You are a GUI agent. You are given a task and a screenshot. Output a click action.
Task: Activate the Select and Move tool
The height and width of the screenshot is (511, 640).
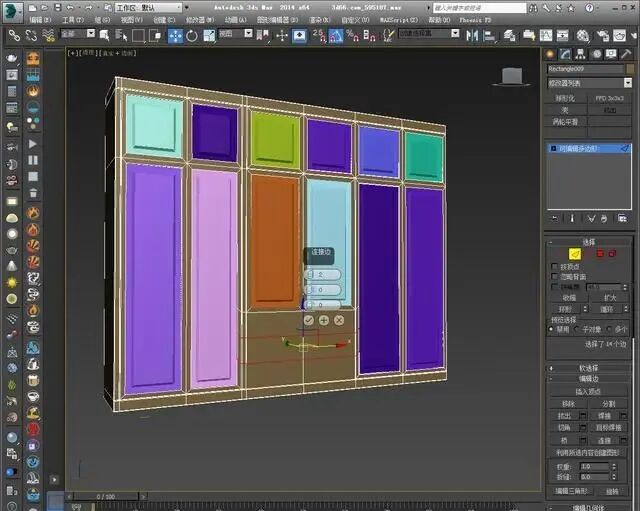[175, 36]
